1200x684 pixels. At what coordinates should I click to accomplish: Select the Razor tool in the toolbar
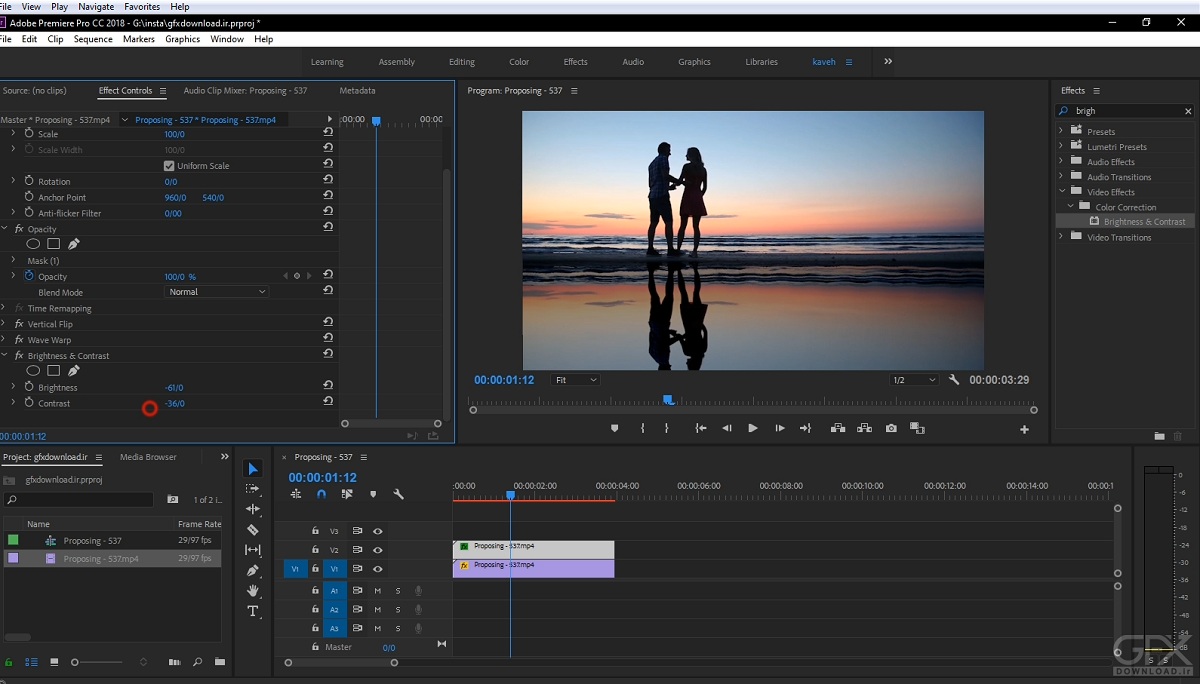(x=253, y=530)
